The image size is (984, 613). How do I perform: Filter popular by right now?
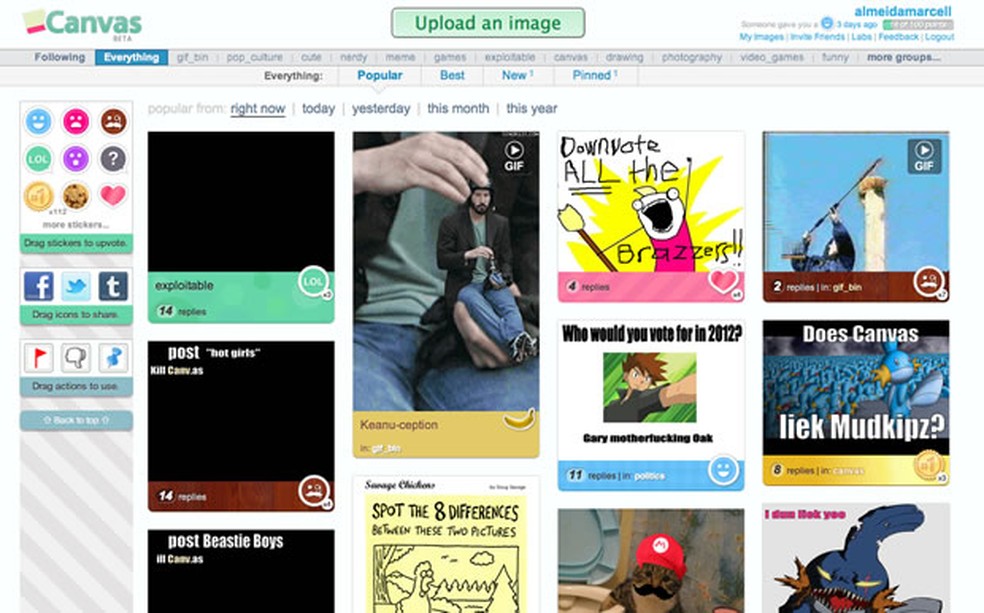258,109
